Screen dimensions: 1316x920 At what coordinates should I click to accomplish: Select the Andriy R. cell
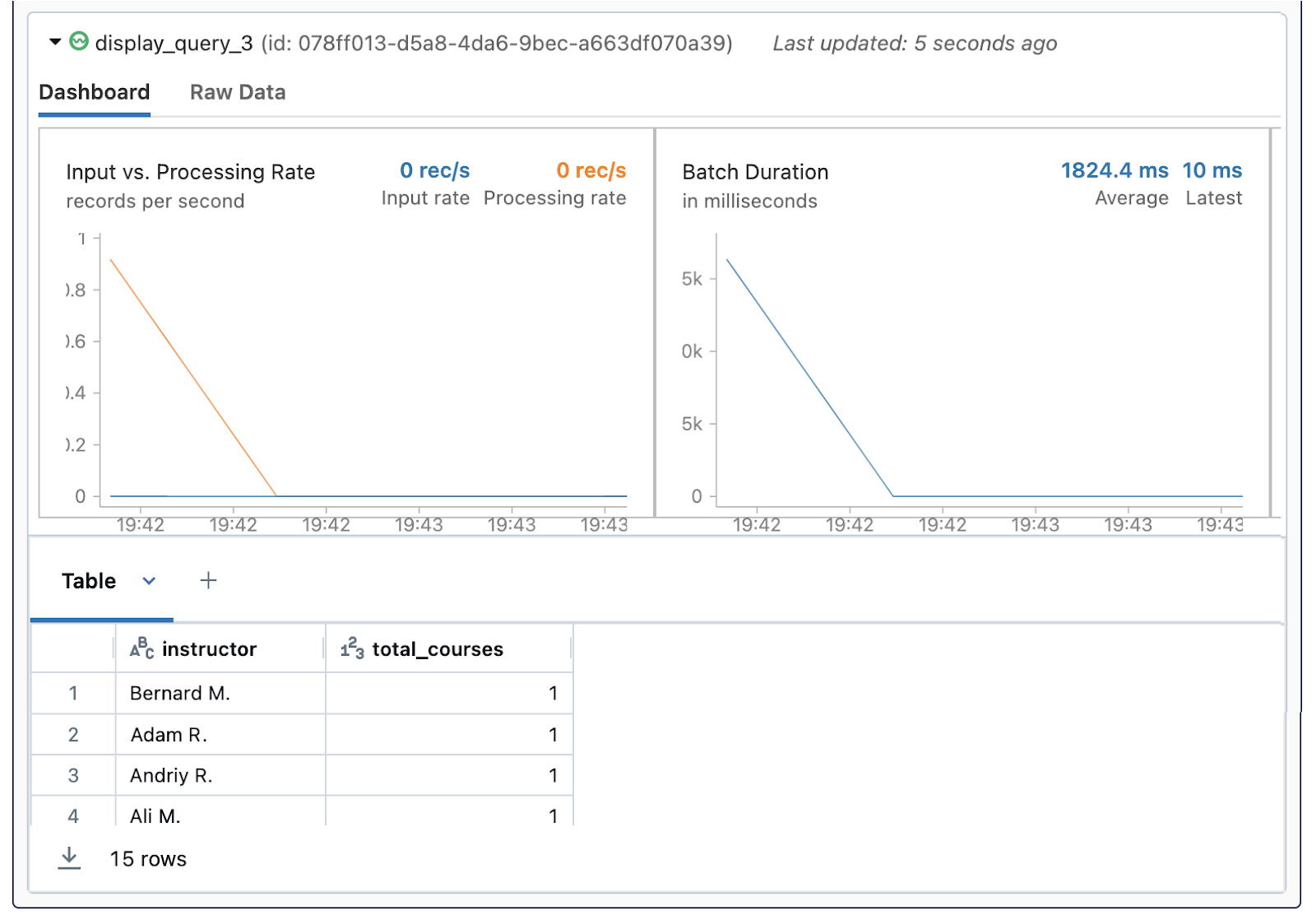pos(220,775)
